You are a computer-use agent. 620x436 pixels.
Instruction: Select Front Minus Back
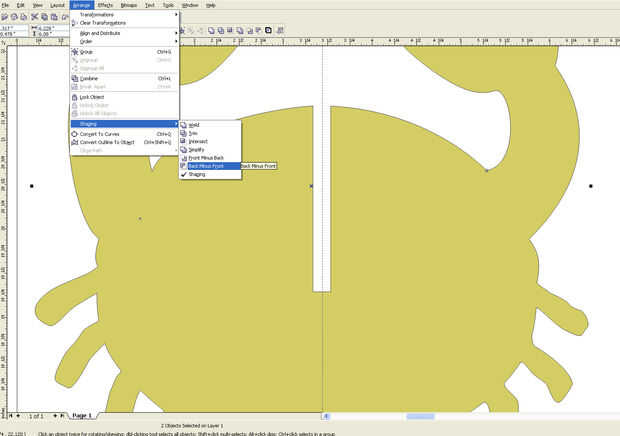(210, 158)
